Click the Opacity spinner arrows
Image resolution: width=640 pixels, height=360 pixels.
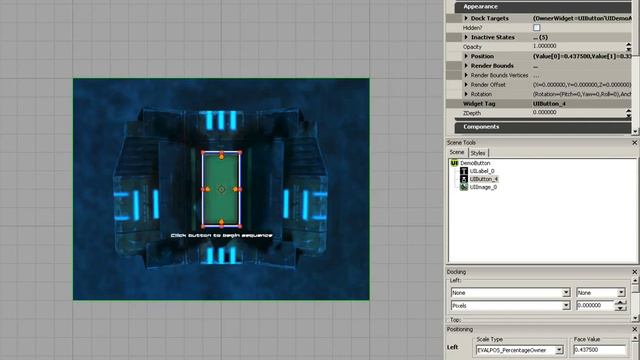pos(628,47)
